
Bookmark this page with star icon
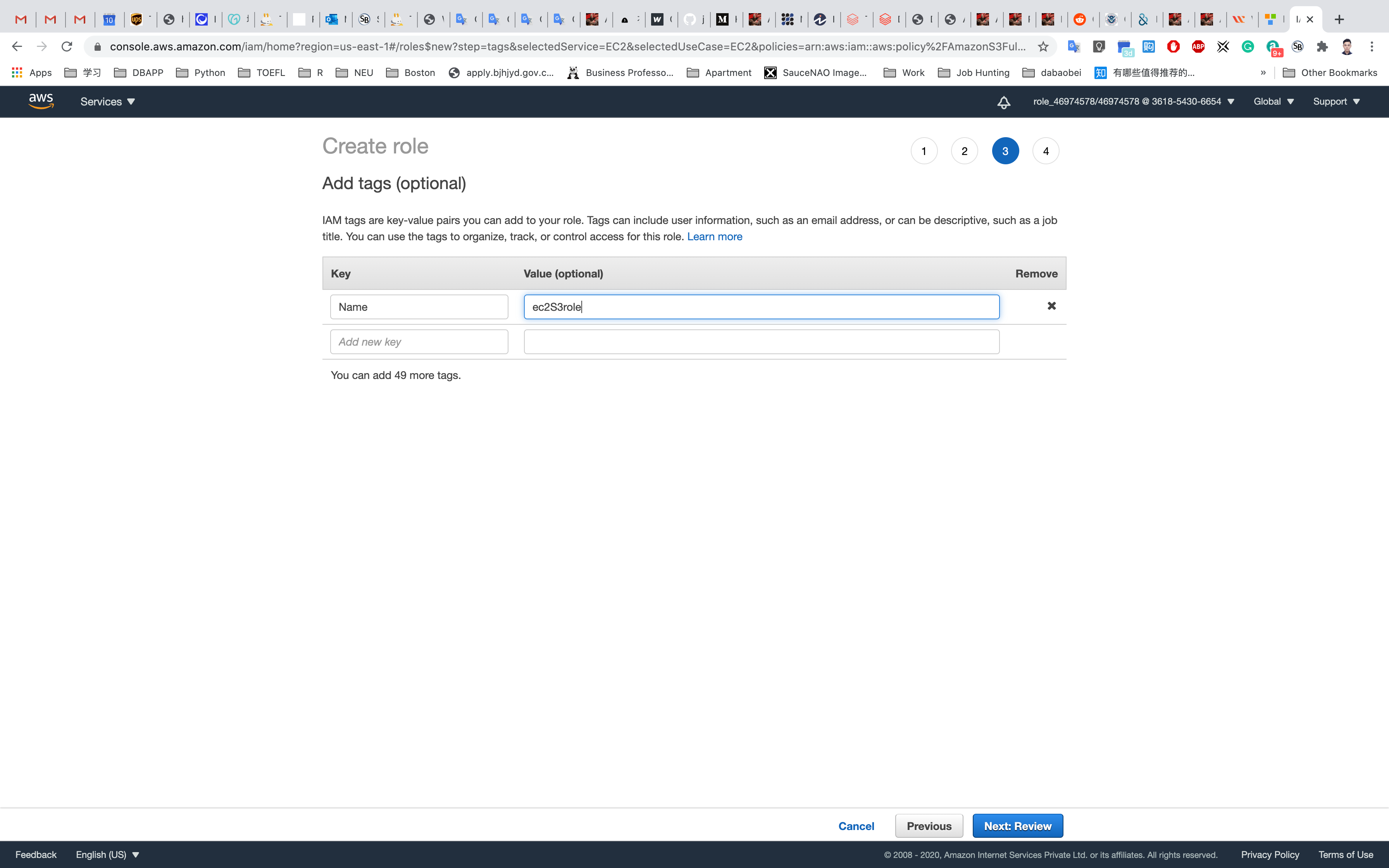tap(1043, 46)
